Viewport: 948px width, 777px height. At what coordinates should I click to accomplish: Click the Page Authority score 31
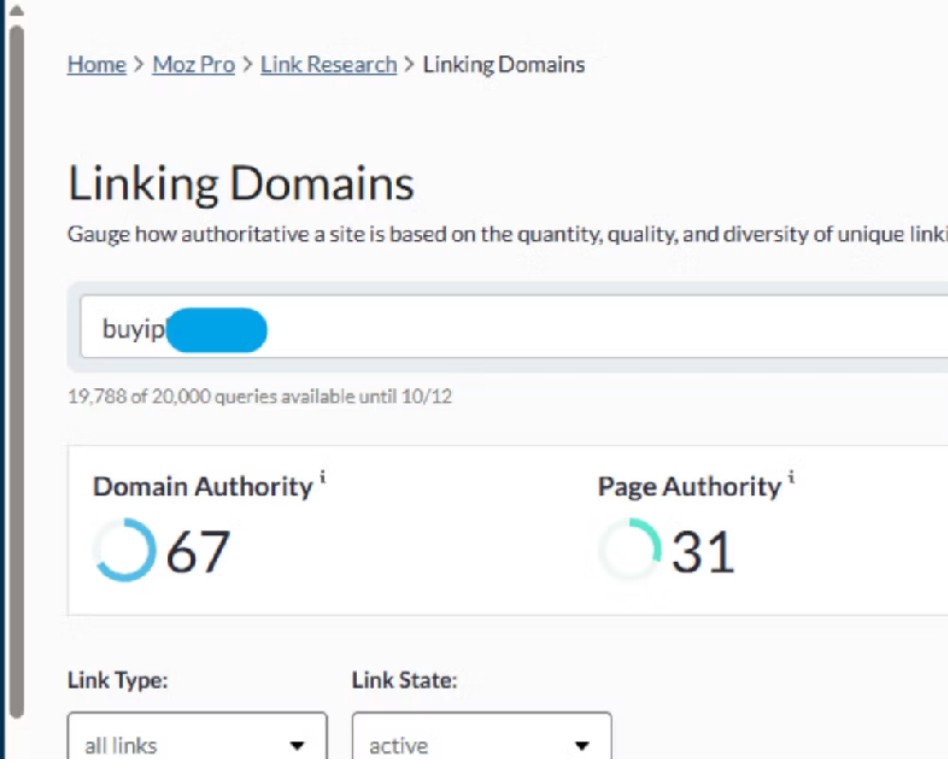[703, 551]
